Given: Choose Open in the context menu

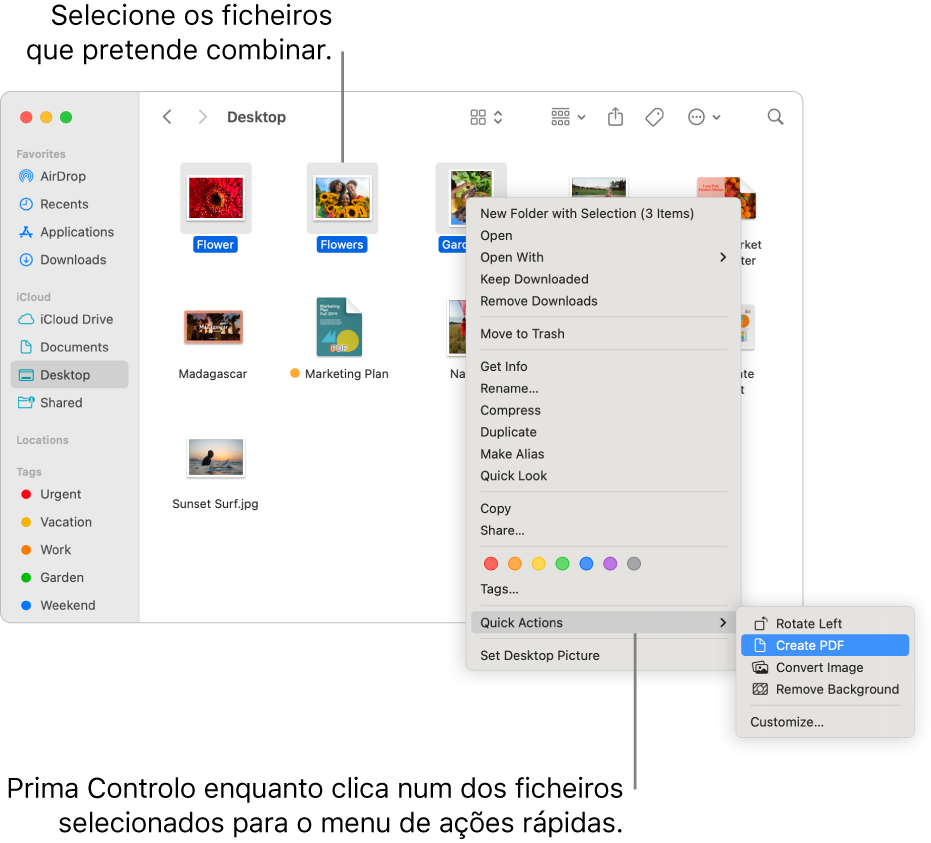Looking at the screenshot, I should click(x=603, y=236).
